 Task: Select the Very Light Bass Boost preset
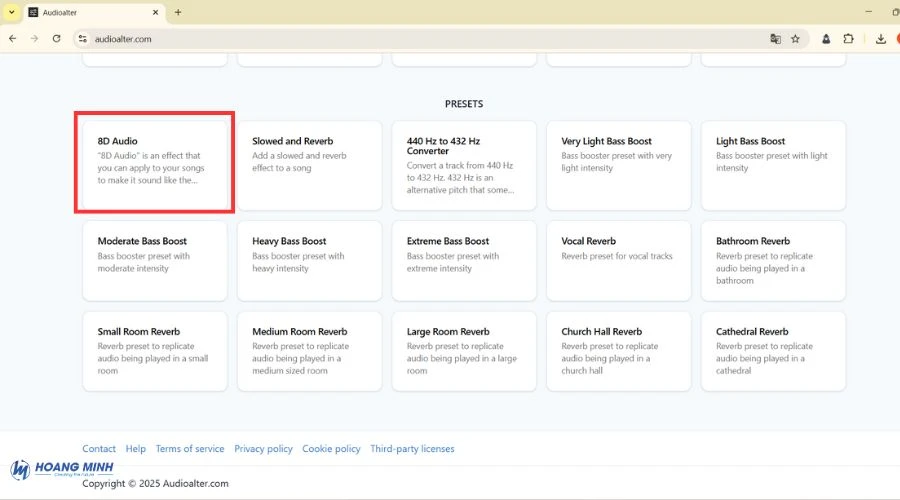click(619, 165)
